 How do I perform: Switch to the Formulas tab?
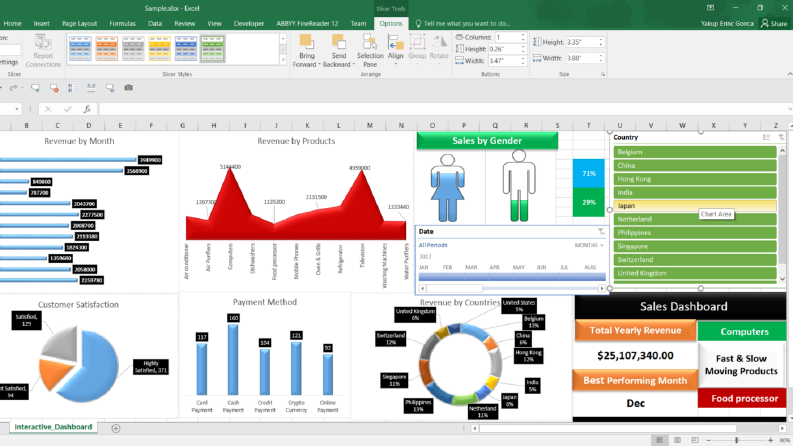pos(122,23)
